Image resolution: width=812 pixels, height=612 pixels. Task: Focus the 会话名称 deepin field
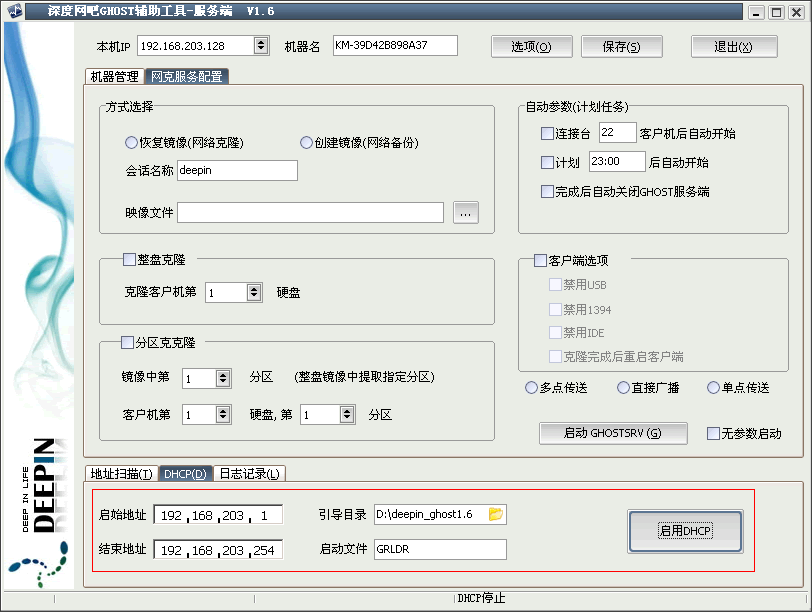(237, 170)
